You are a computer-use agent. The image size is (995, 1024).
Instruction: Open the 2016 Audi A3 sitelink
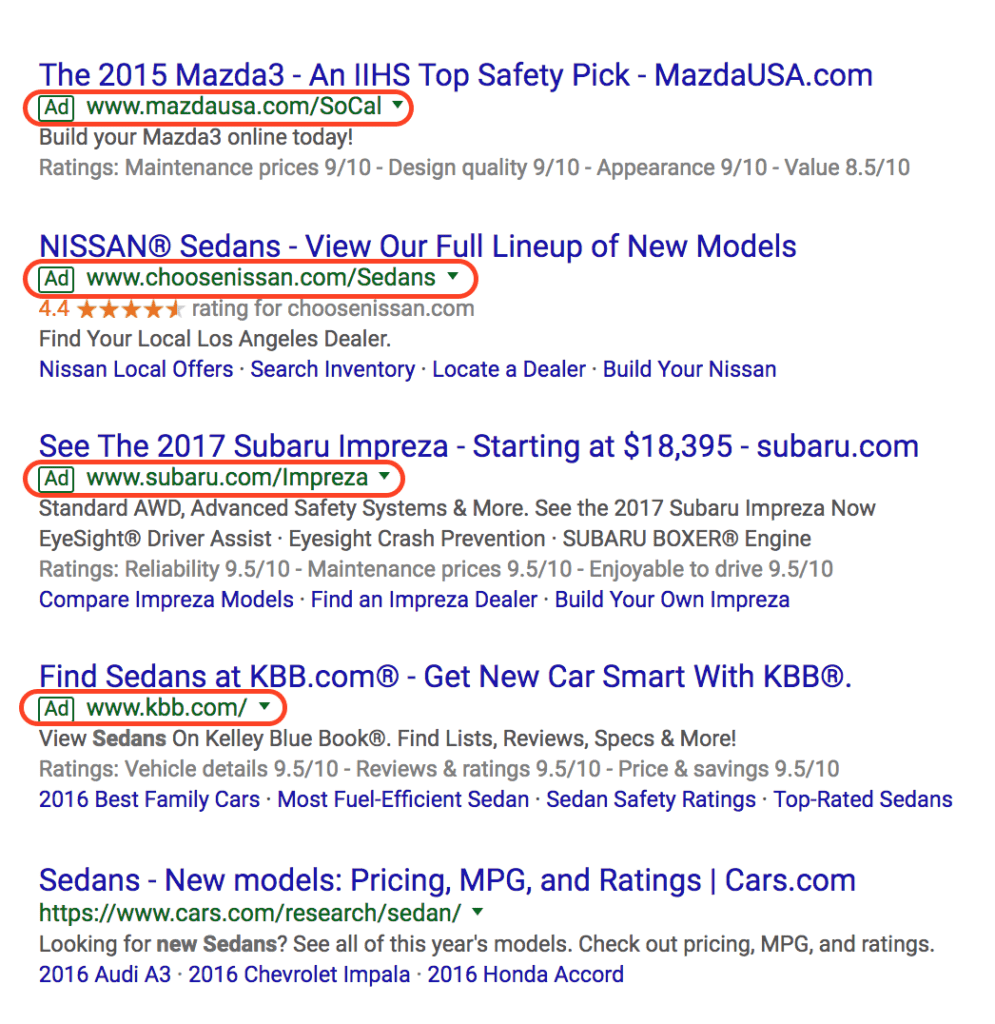105,975
